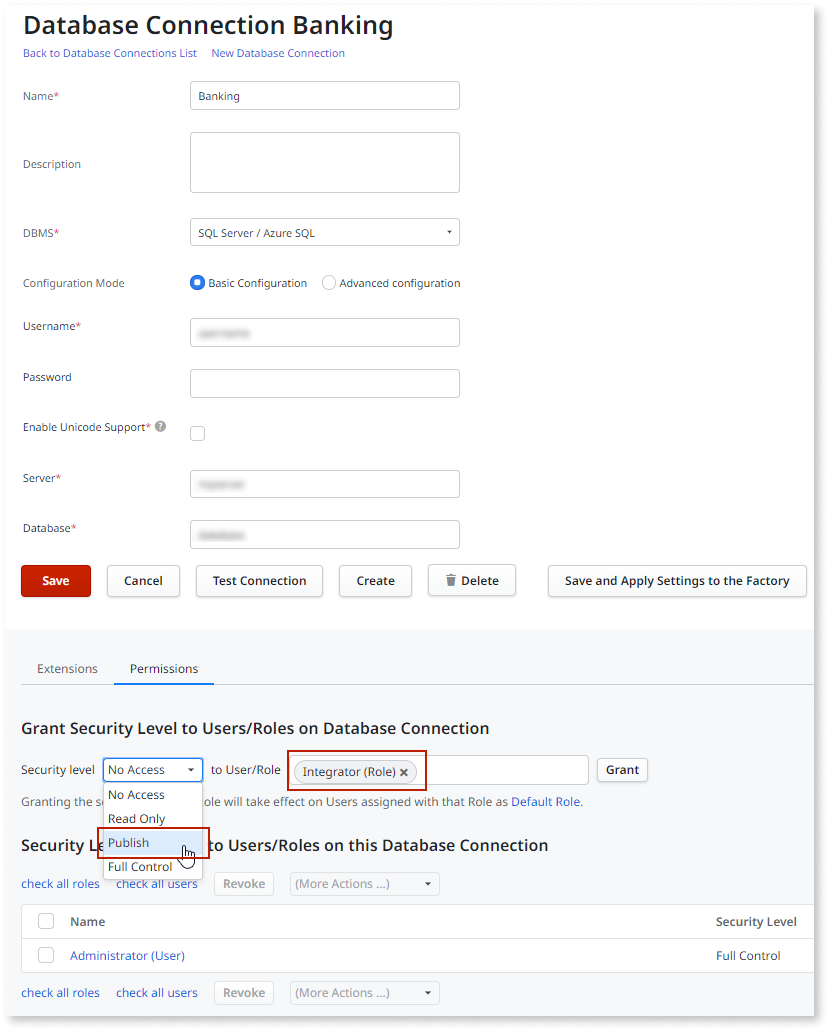
Task: Click the lower check all users link
Action: coord(157,993)
